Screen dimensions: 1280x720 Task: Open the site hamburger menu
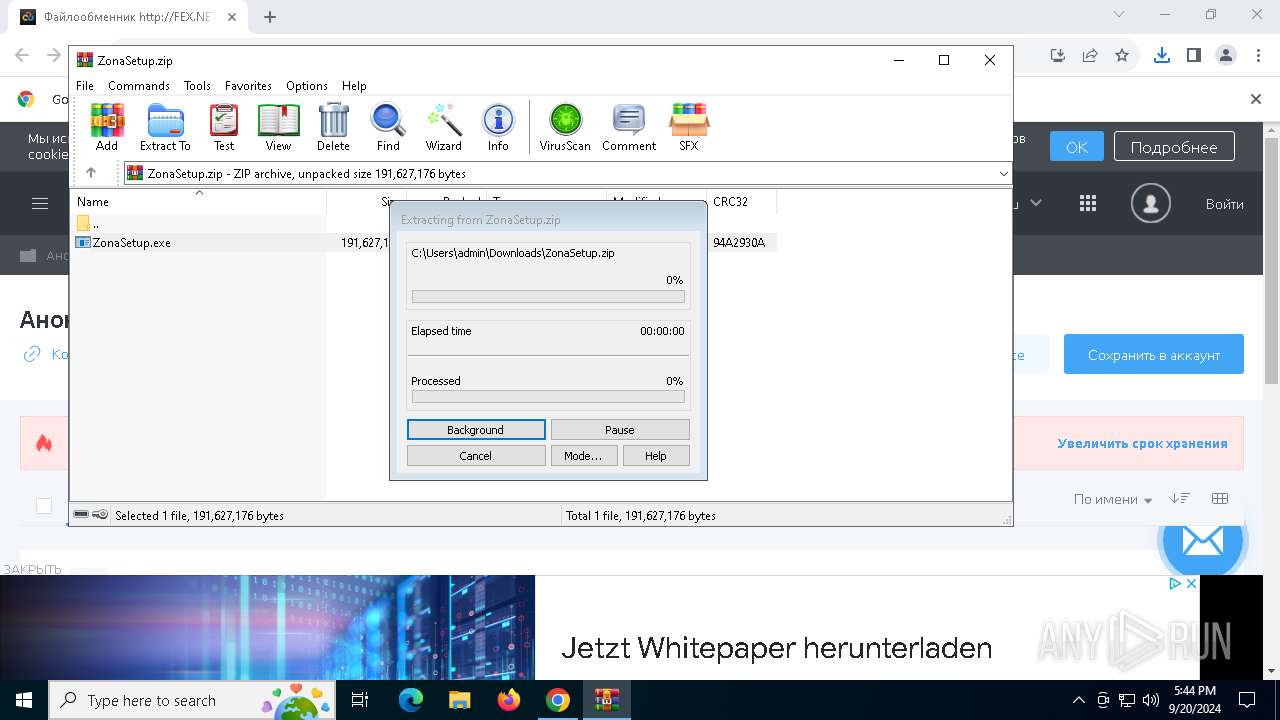(x=40, y=204)
